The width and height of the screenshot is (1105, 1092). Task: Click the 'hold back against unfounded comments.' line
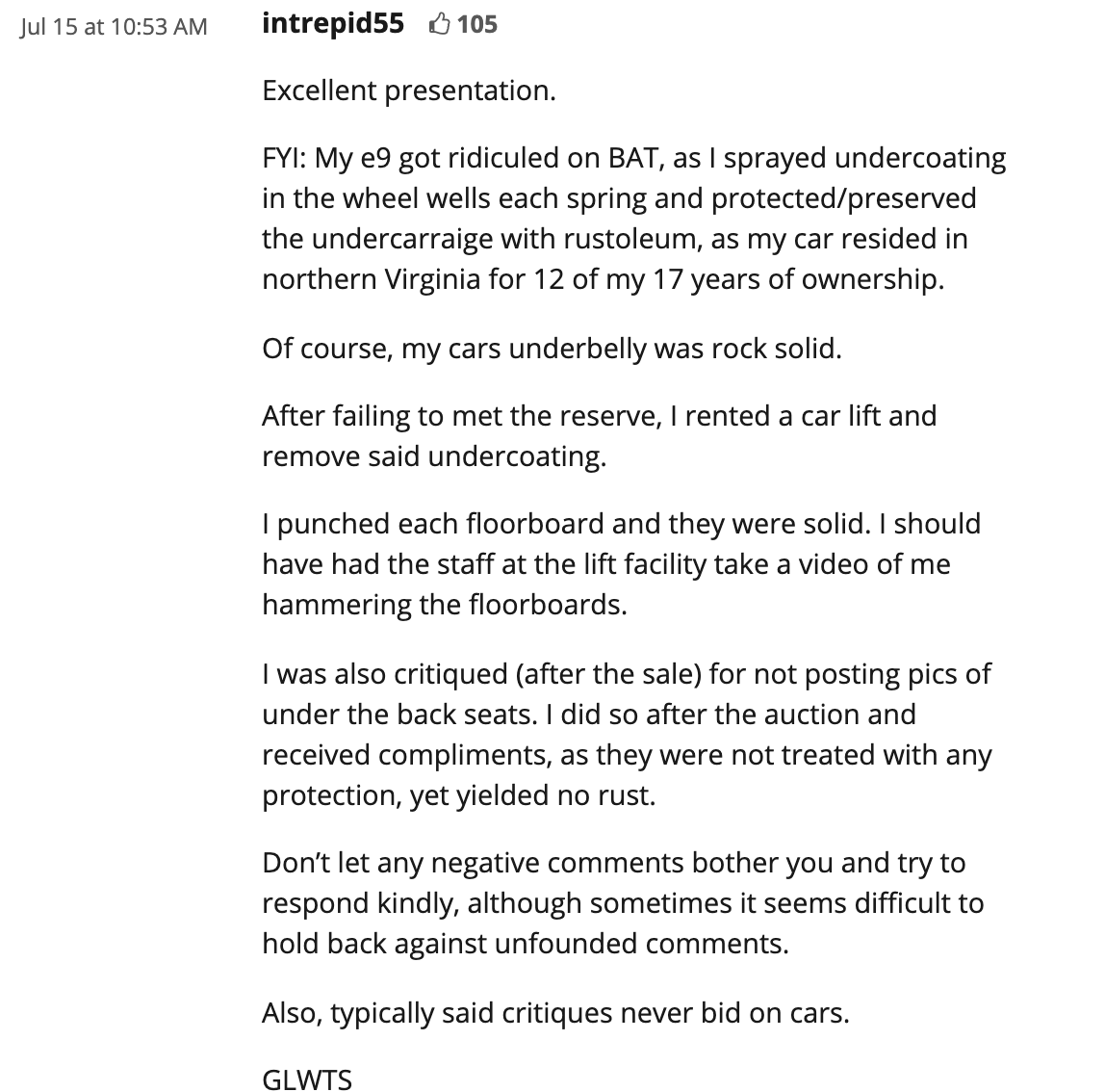click(525, 944)
